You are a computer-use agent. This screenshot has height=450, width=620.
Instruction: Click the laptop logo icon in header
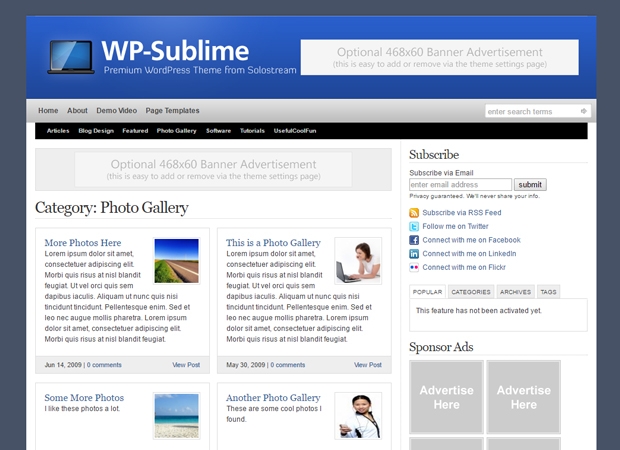pos(71,57)
